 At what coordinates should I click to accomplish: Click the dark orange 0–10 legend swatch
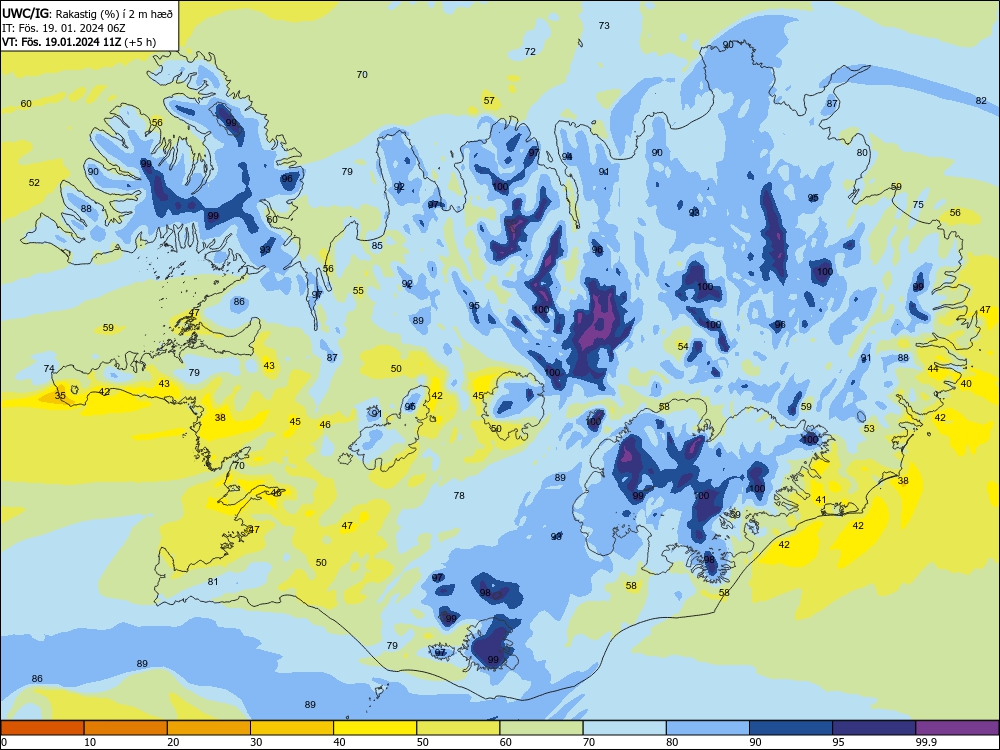tap(42, 728)
